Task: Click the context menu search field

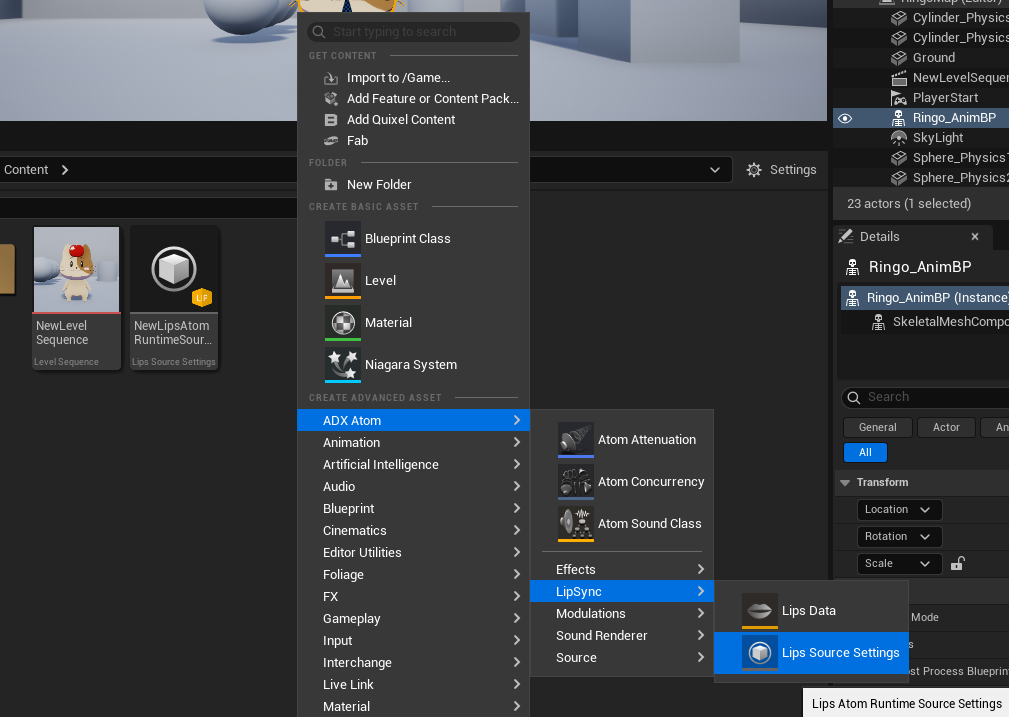Action: point(414,32)
